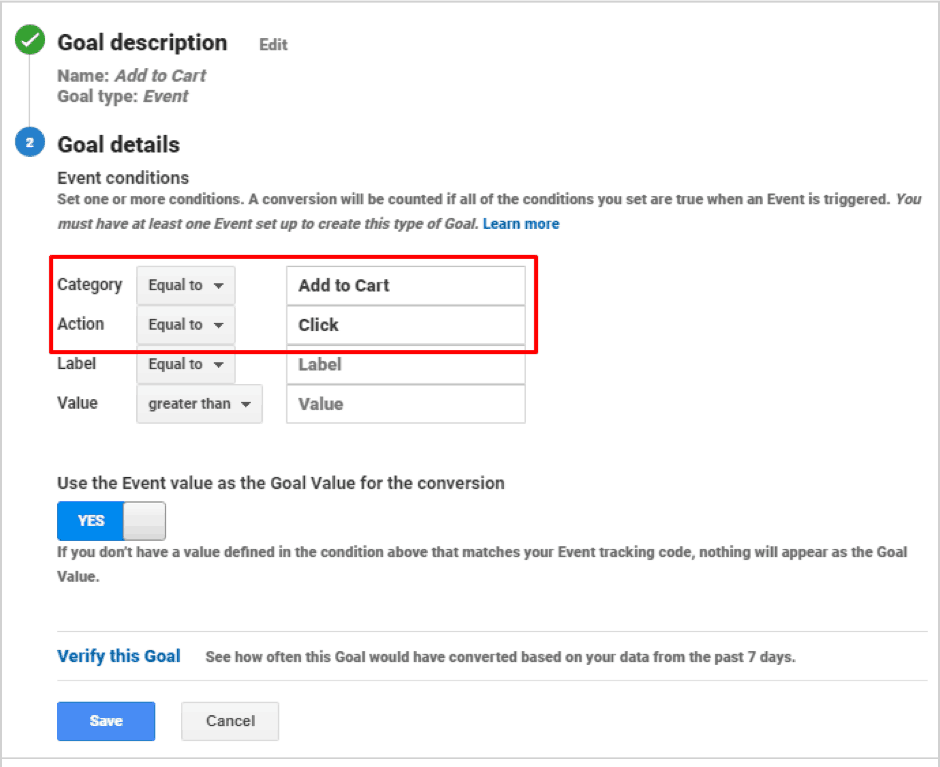Click the green checkmark step icon
The width and height of the screenshot is (940, 767).
(x=30, y=42)
